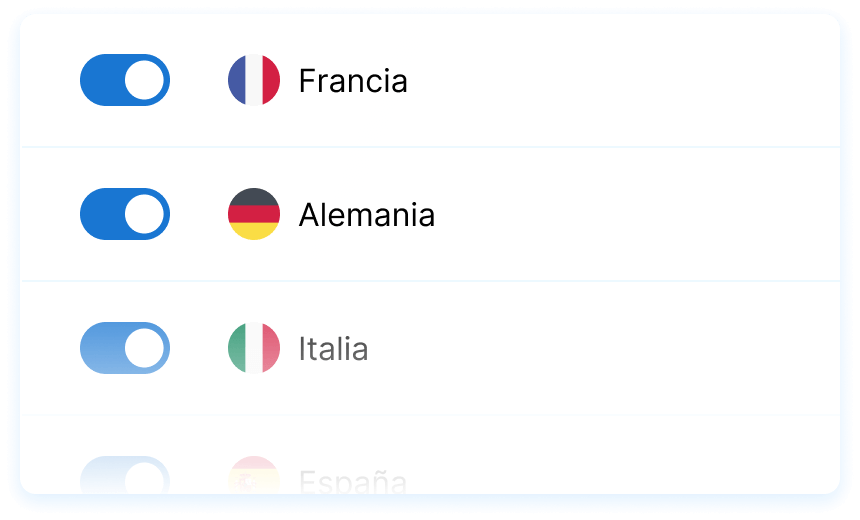Click the Germany flag icon
The height and width of the screenshot is (520, 860).
pyautogui.click(x=254, y=214)
